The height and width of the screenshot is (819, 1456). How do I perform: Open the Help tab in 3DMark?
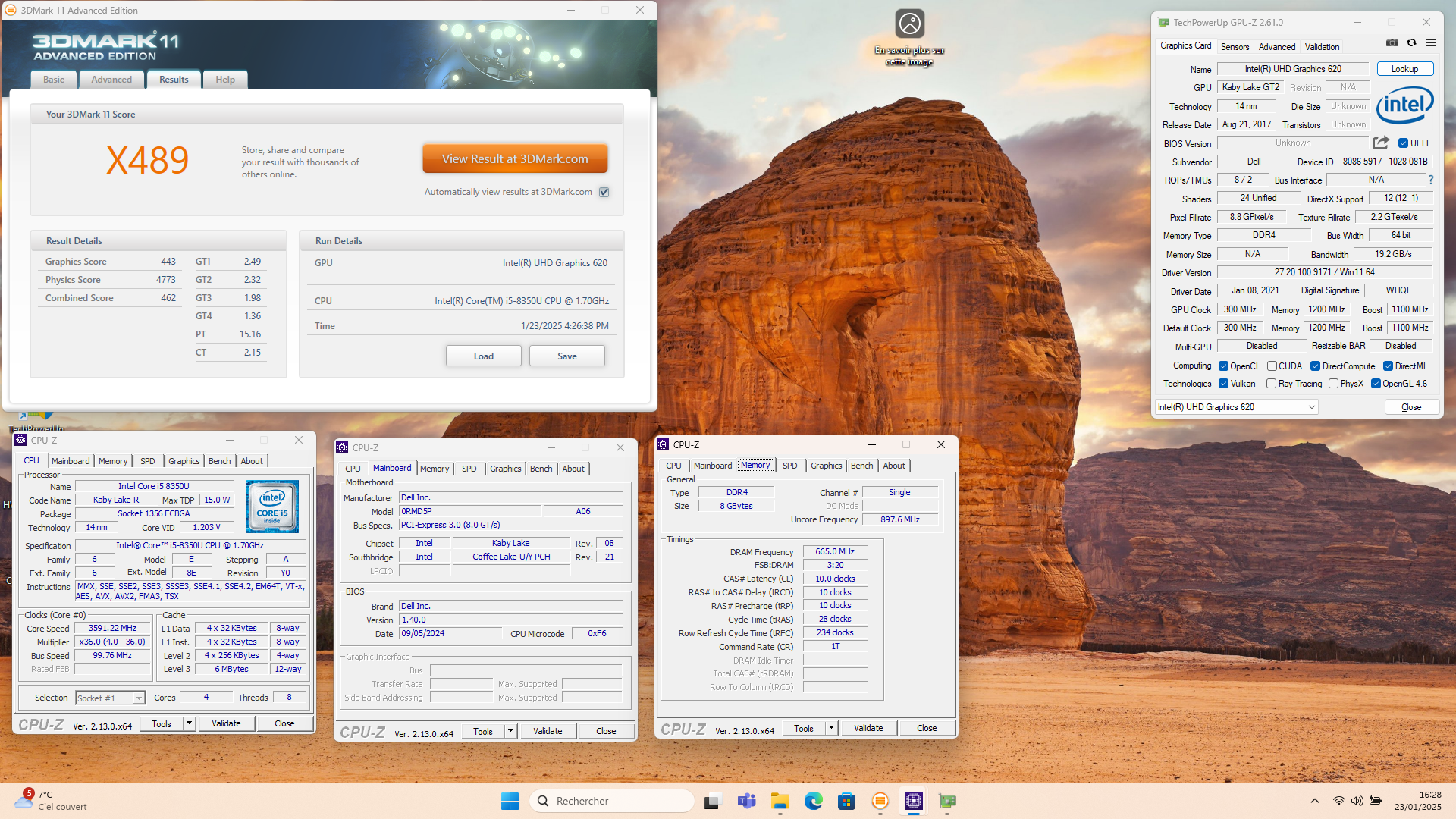click(x=225, y=80)
